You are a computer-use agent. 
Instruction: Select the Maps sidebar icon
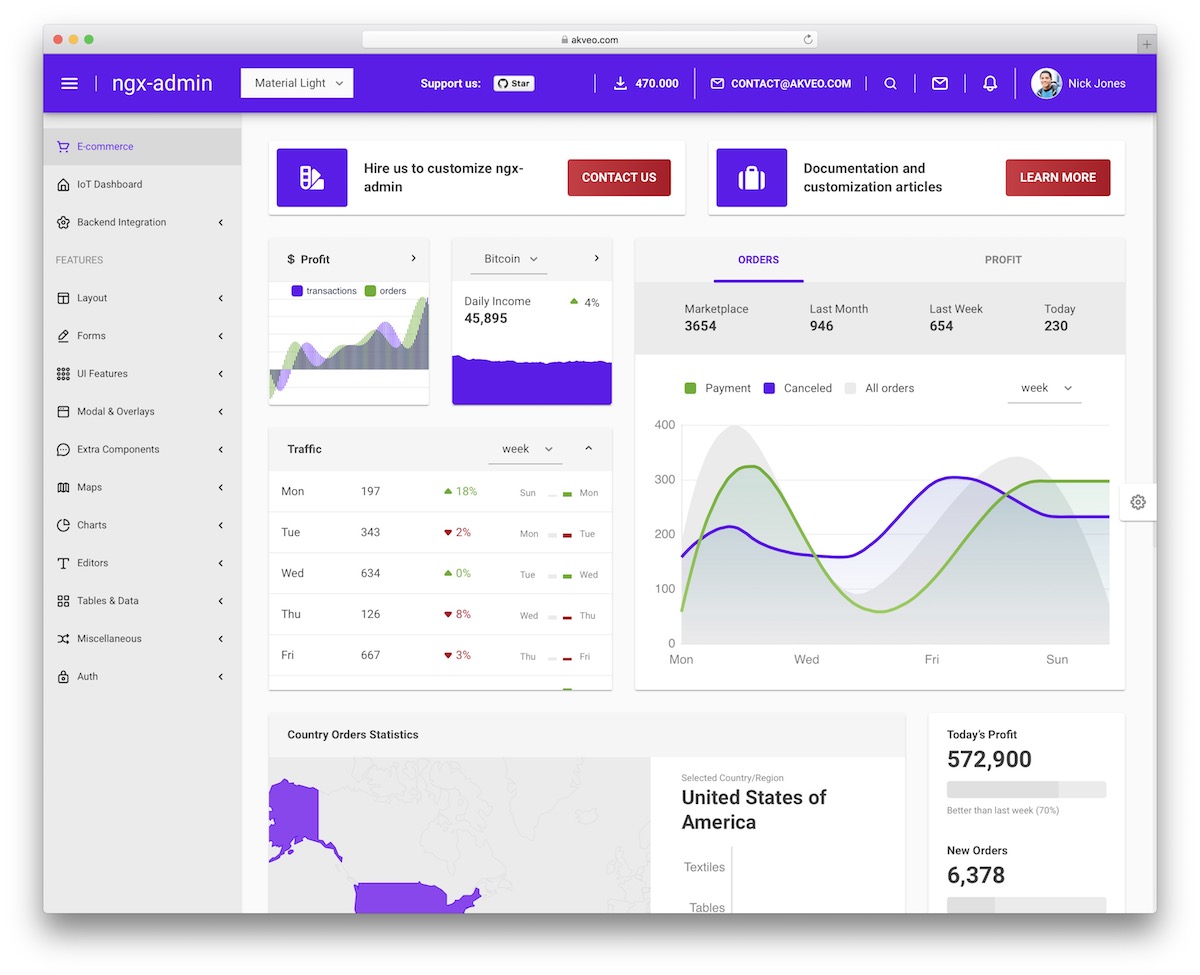62,487
